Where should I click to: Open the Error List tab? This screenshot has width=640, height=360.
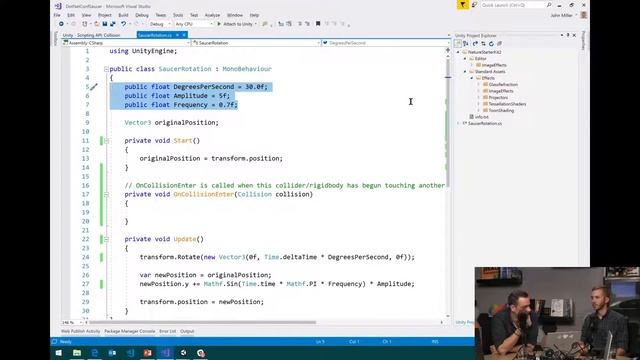pos(167,331)
